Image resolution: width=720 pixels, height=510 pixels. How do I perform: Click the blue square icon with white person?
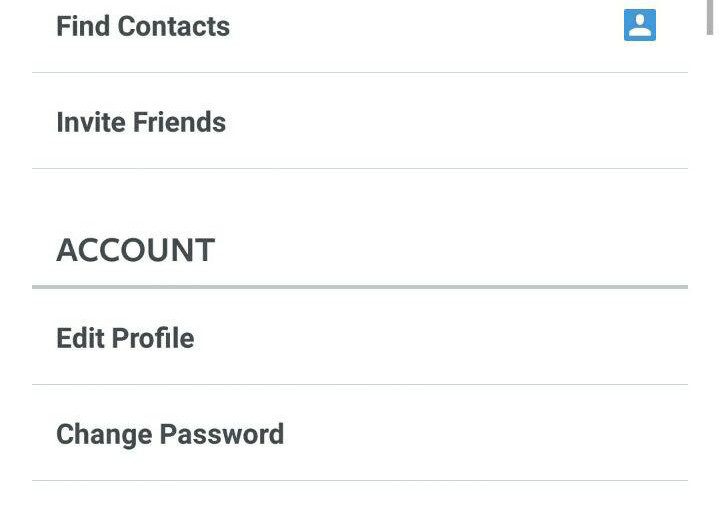coord(640,25)
